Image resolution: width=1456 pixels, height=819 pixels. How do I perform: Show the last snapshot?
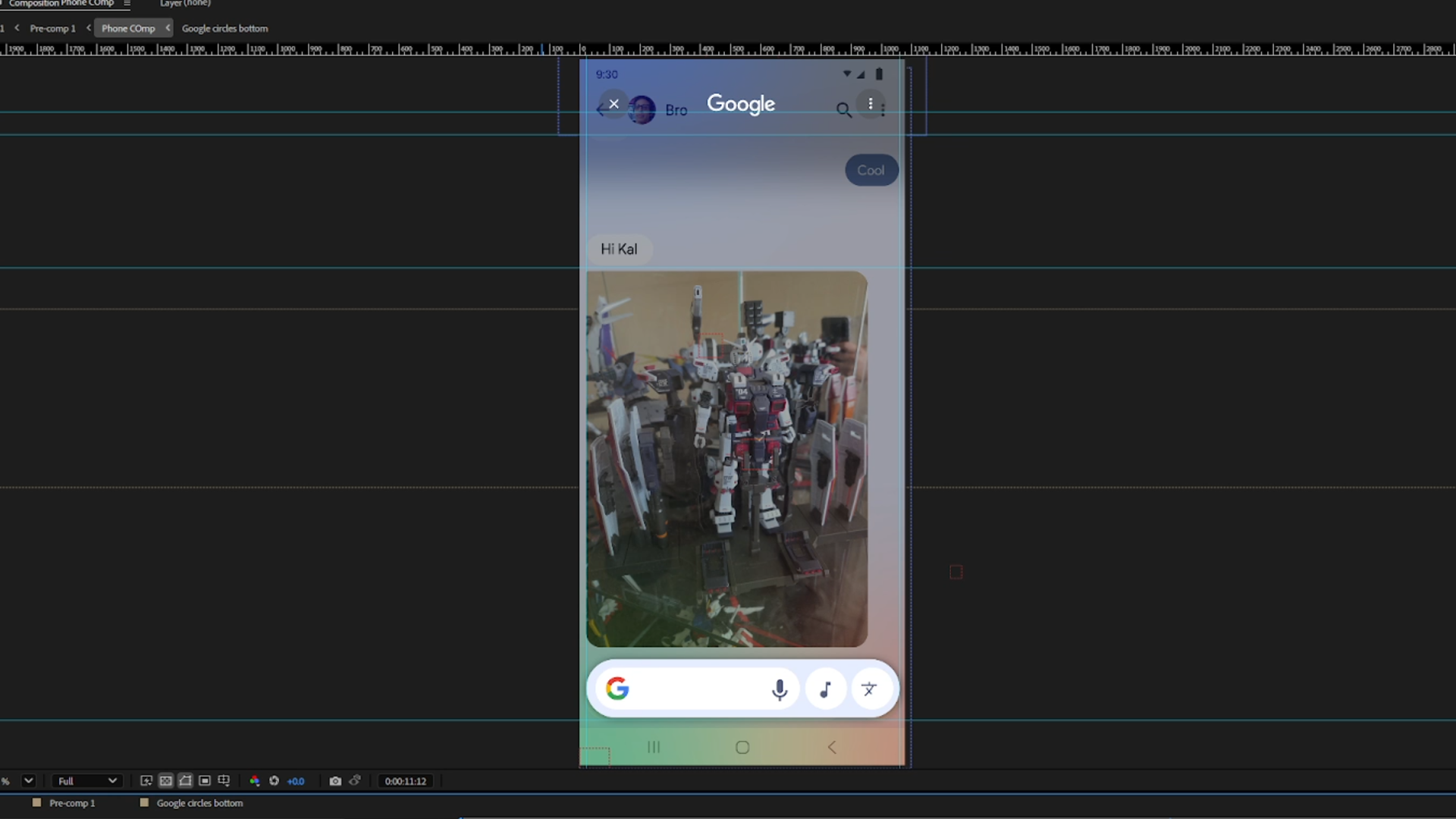coord(355,781)
